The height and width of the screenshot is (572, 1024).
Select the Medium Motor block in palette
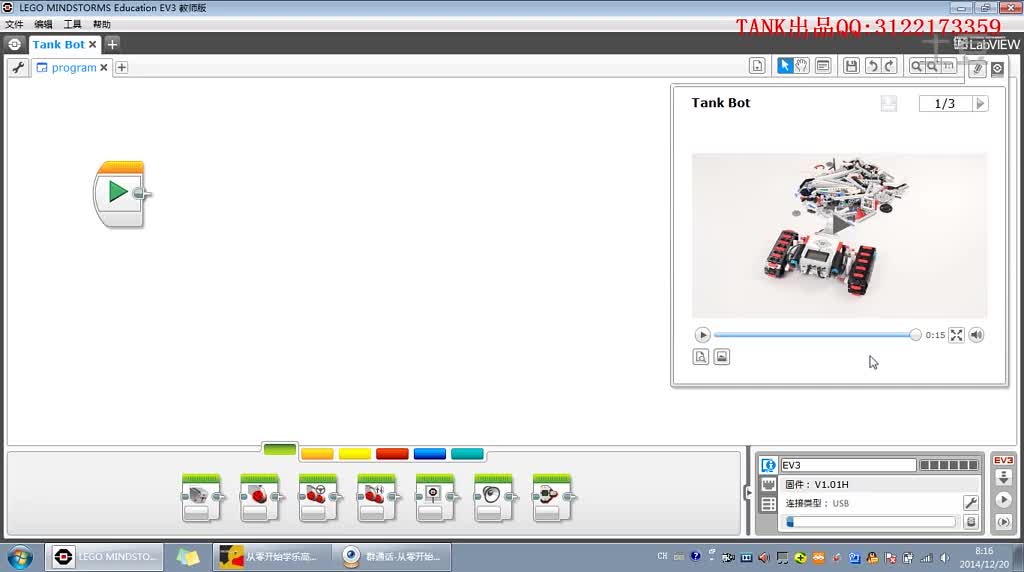(201, 498)
